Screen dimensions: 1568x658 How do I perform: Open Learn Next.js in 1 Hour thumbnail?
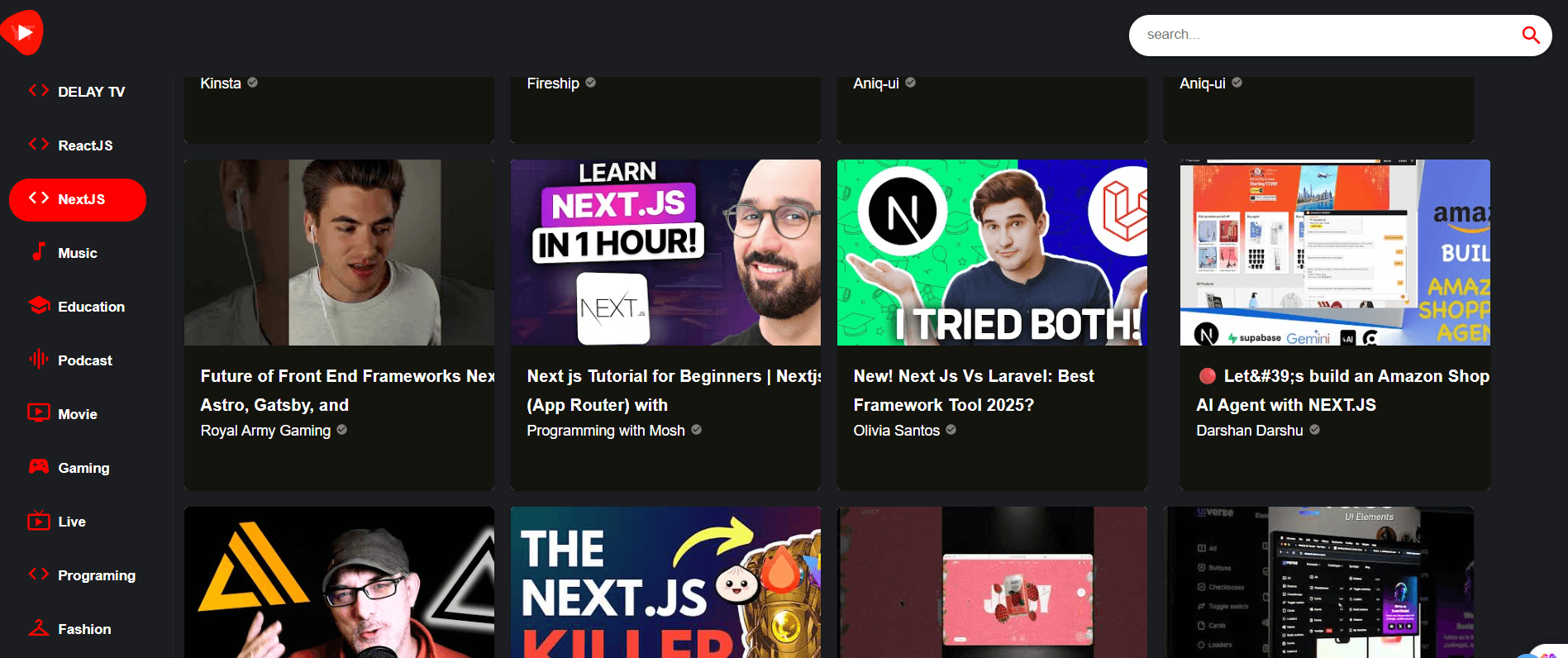click(x=665, y=252)
